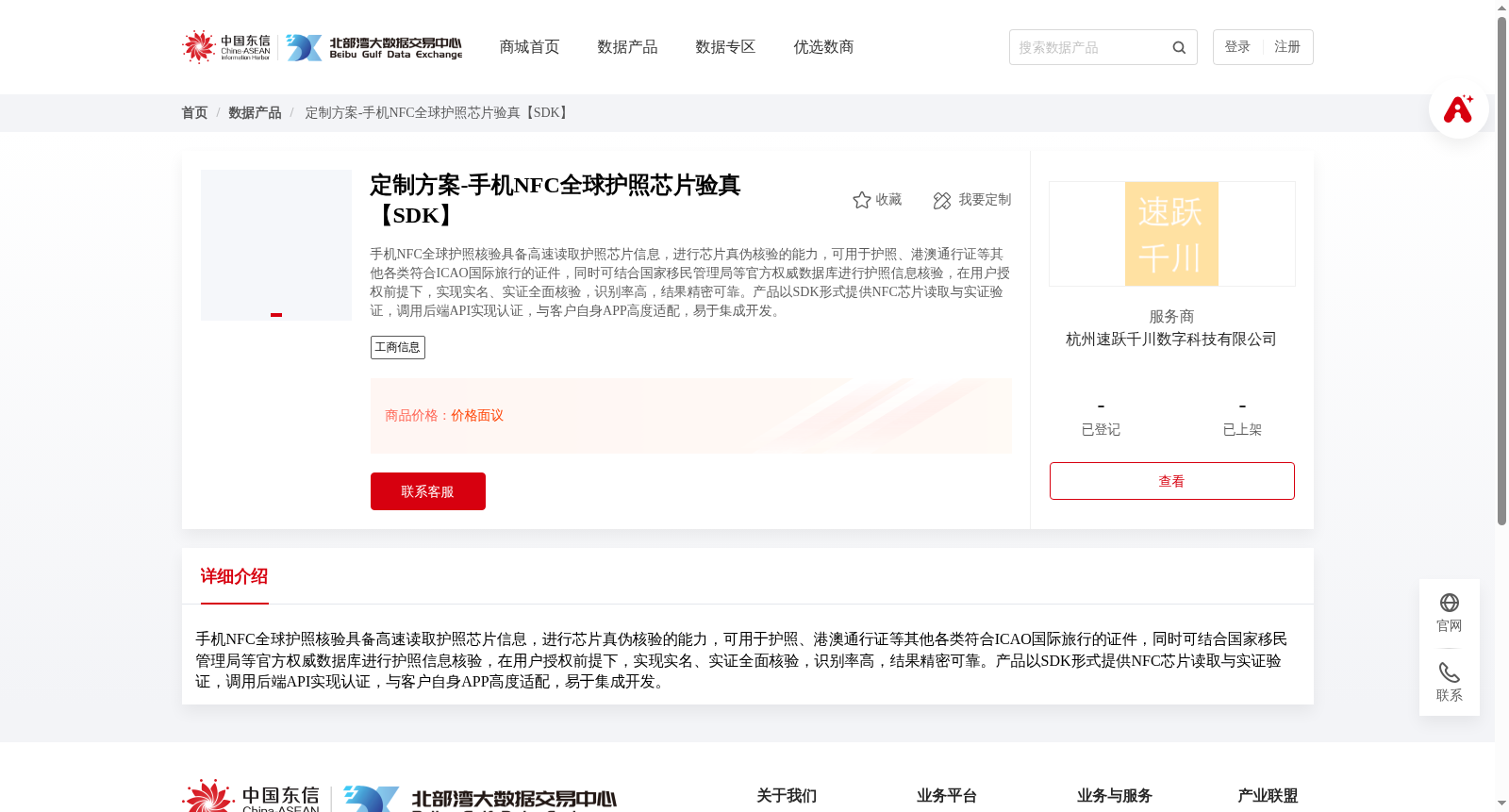Click the scrollbar up arrow
The image size is (1509, 812).
click(1501, 8)
